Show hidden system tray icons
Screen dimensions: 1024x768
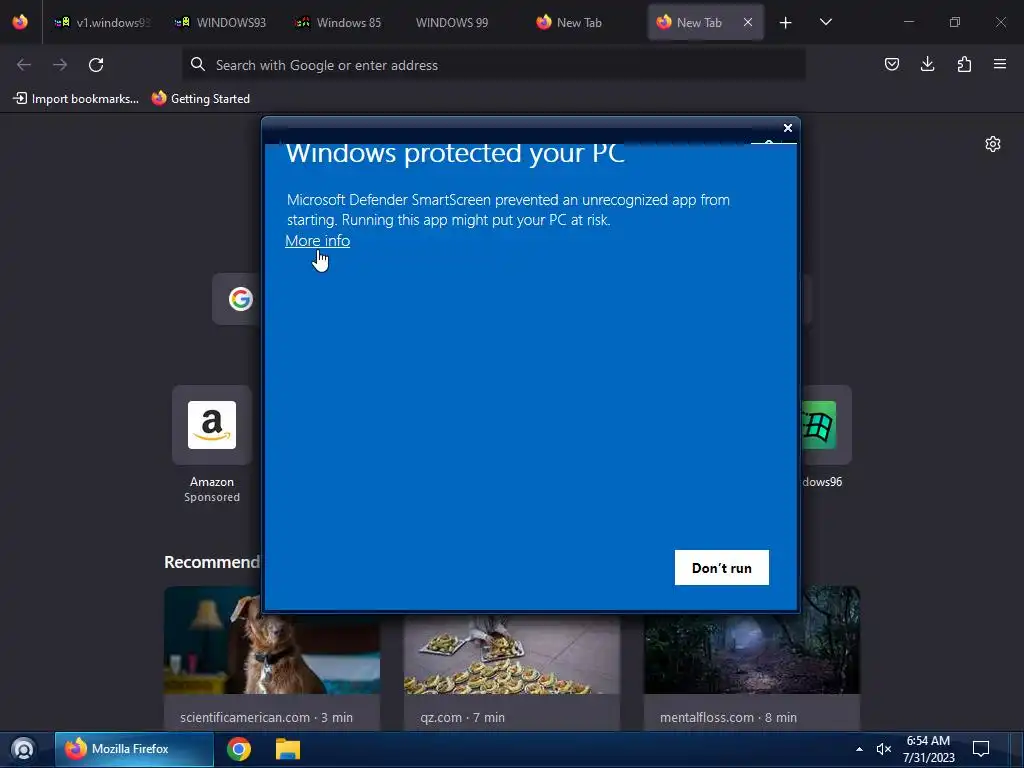pos(859,749)
